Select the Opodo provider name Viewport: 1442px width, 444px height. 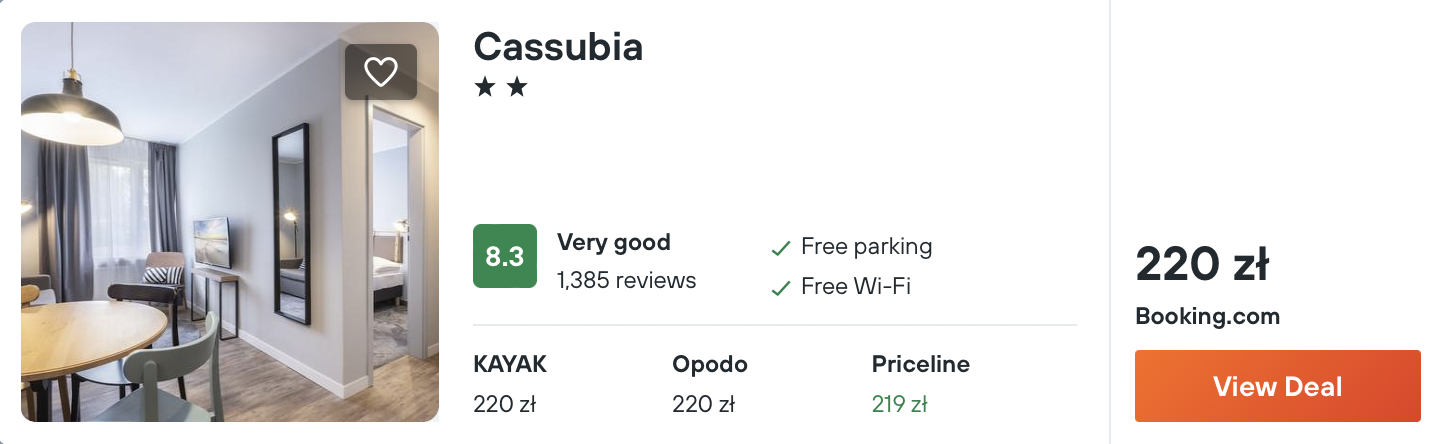click(x=709, y=364)
